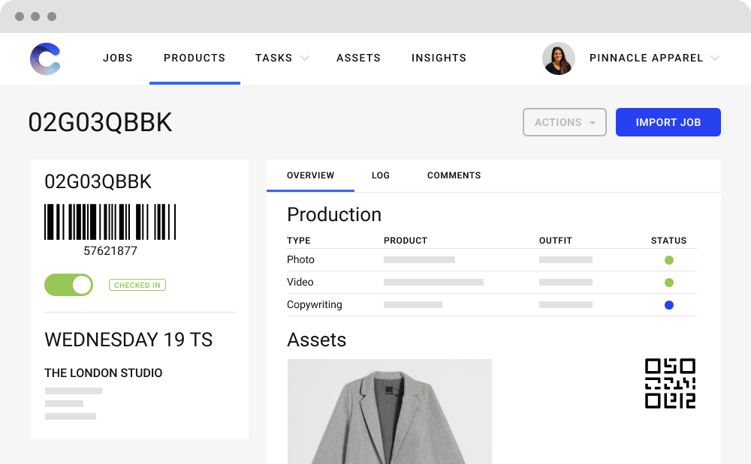Click the QR code icon
Viewport: 751px width, 464px height.
click(670, 383)
